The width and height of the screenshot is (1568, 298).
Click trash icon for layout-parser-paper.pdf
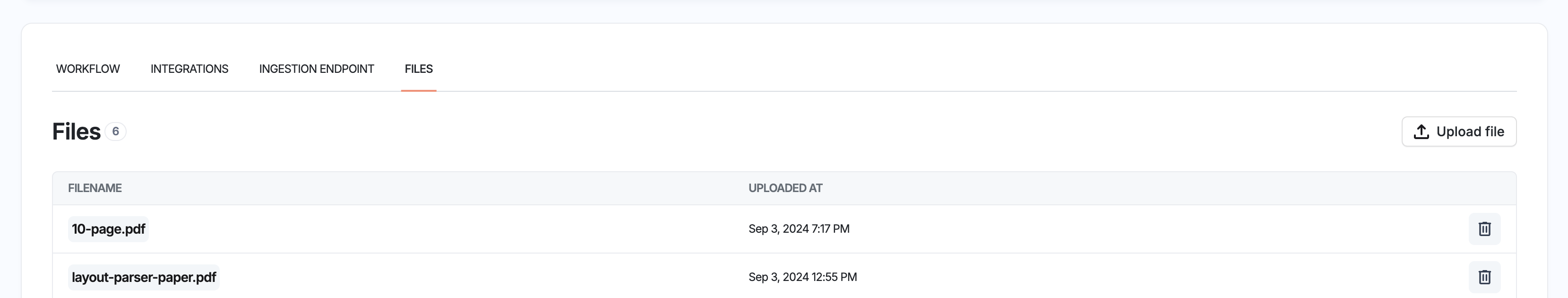click(1484, 277)
